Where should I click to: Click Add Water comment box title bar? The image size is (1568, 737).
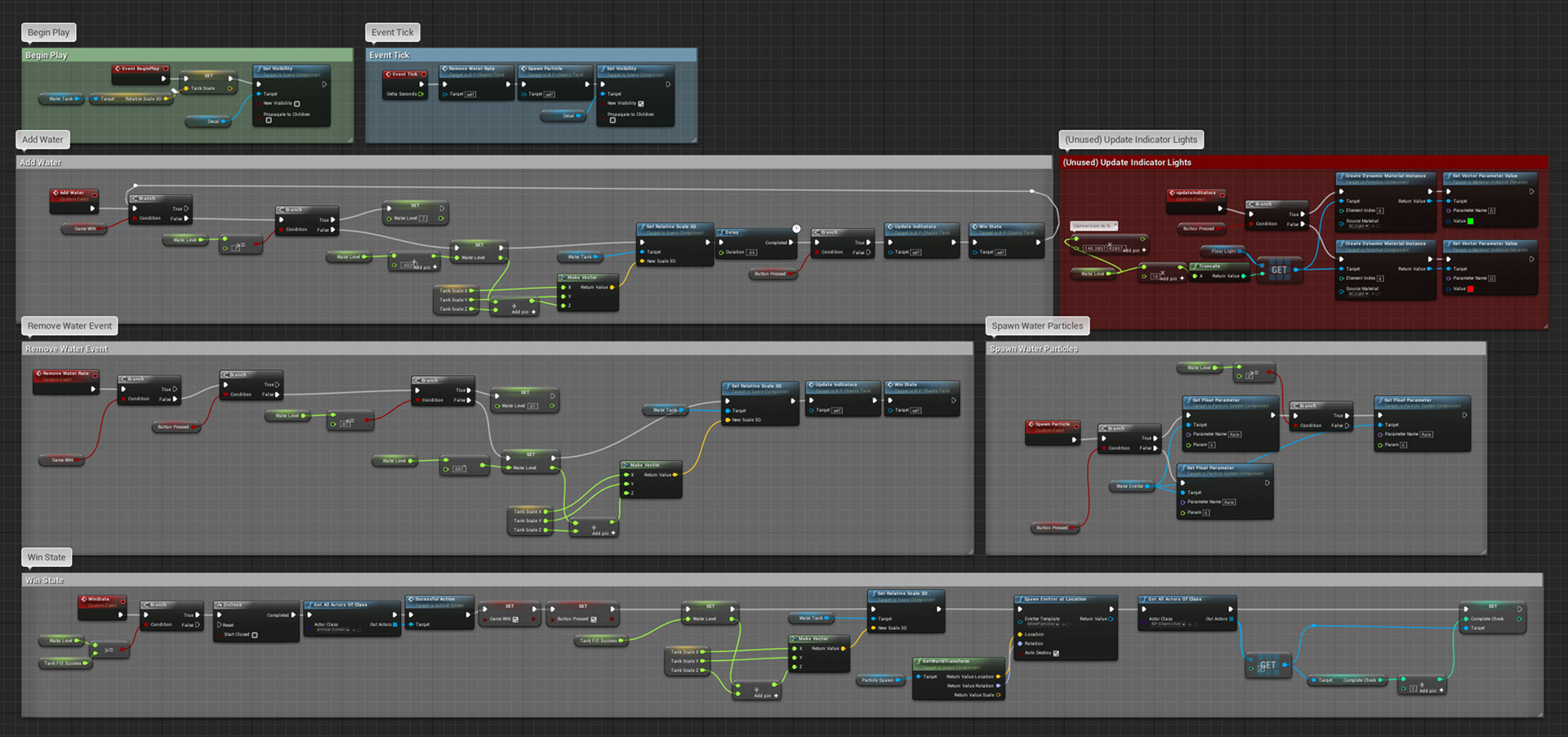click(534, 163)
